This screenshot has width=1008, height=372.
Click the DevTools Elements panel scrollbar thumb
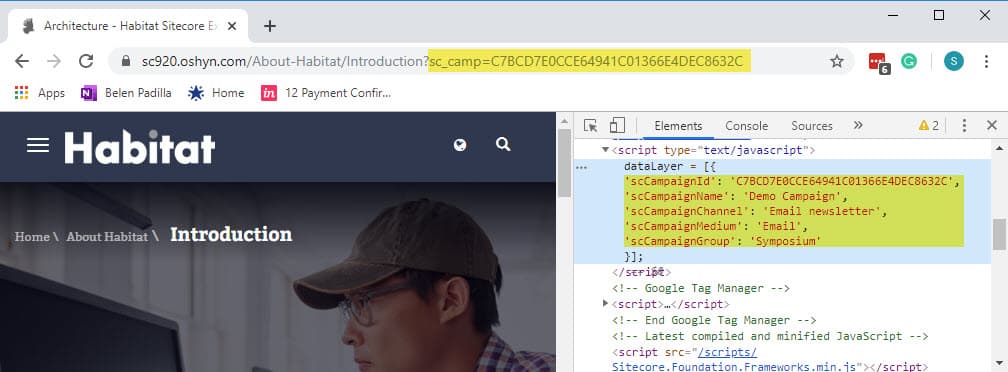[x=999, y=234]
